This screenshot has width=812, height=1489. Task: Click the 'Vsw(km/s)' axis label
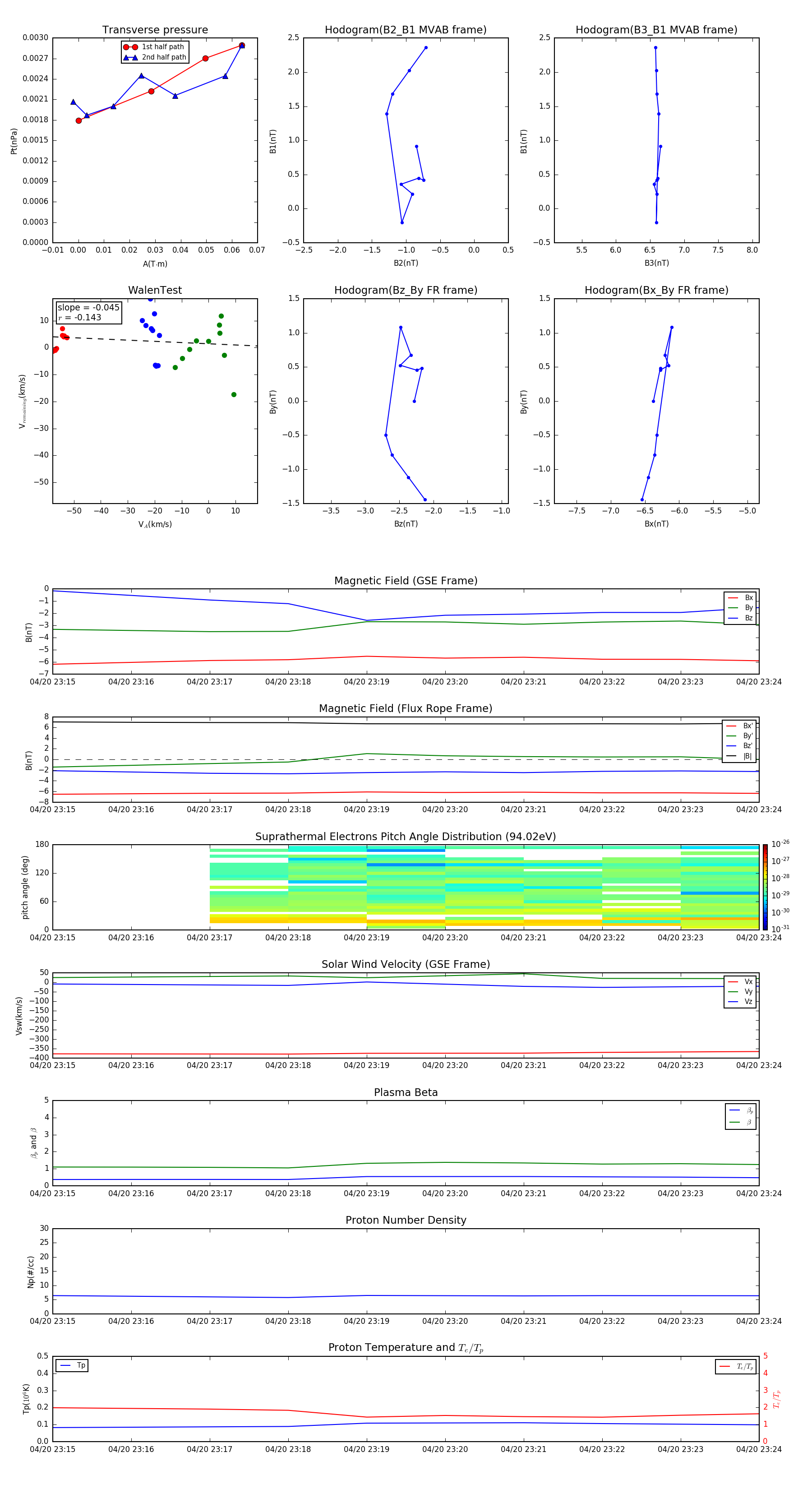point(19,1016)
